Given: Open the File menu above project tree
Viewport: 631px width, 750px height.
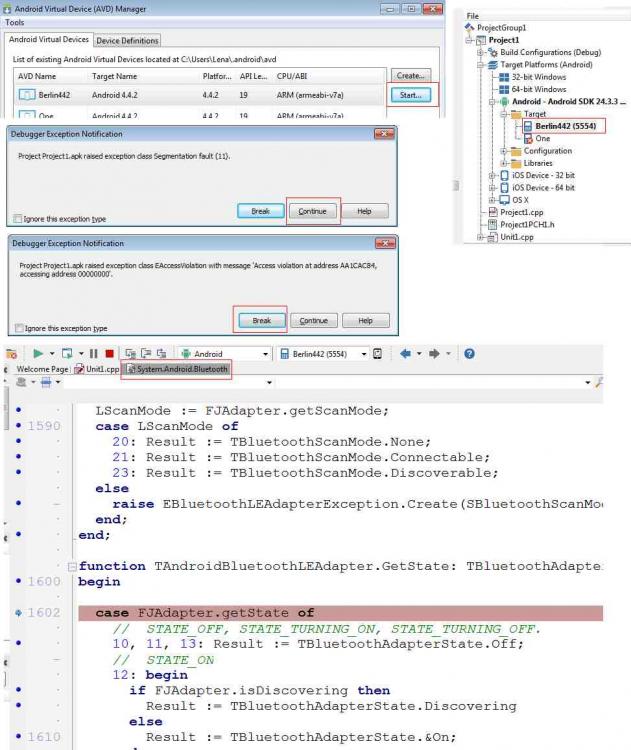Looking at the screenshot, I should pyautogui.click(x=473, y=16).
